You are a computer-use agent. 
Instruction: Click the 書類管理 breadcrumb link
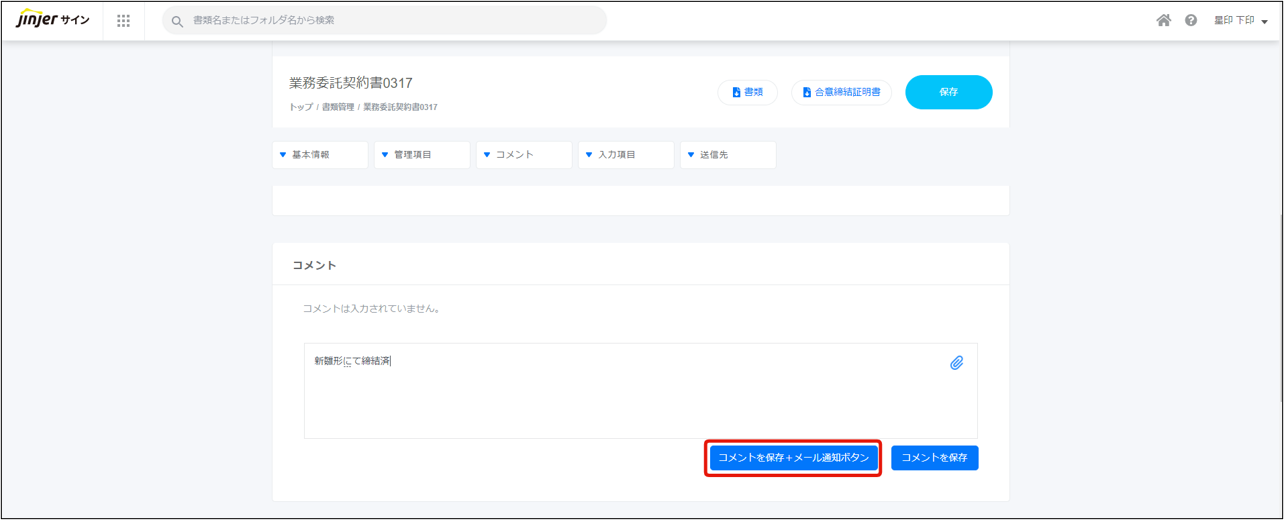point(338,107)
